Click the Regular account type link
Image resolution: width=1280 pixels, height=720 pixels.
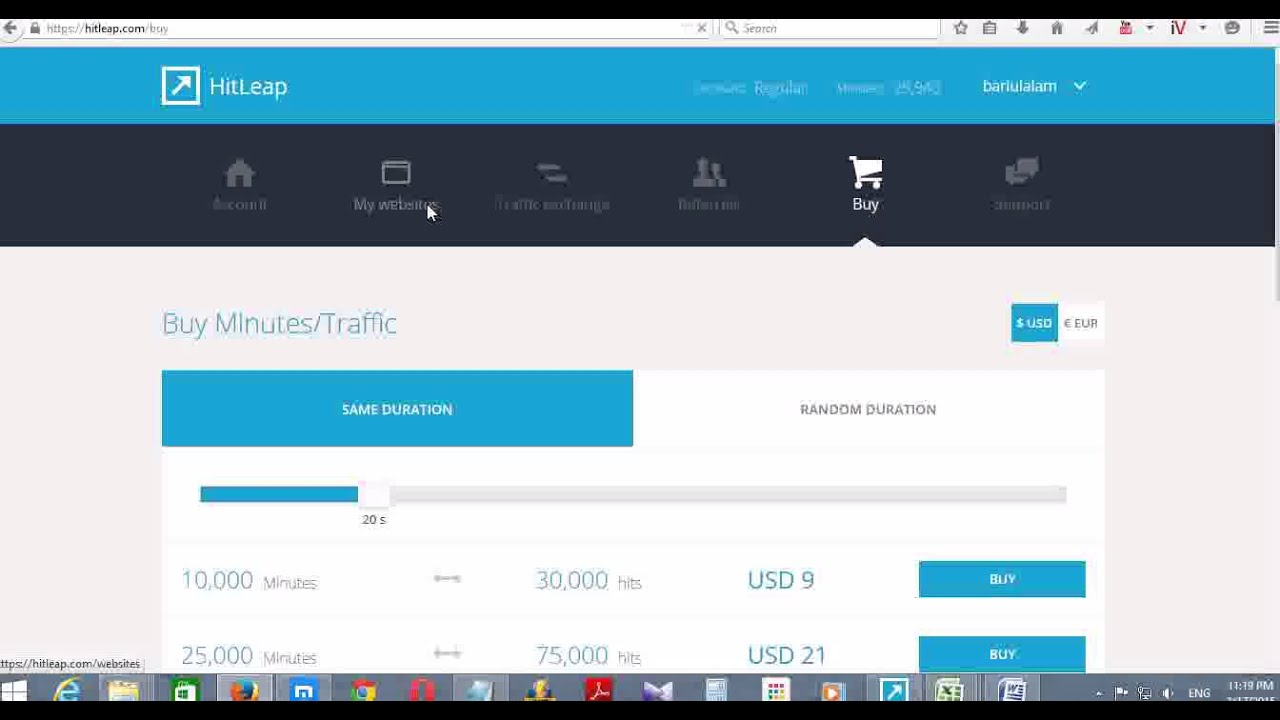[780, 88]
